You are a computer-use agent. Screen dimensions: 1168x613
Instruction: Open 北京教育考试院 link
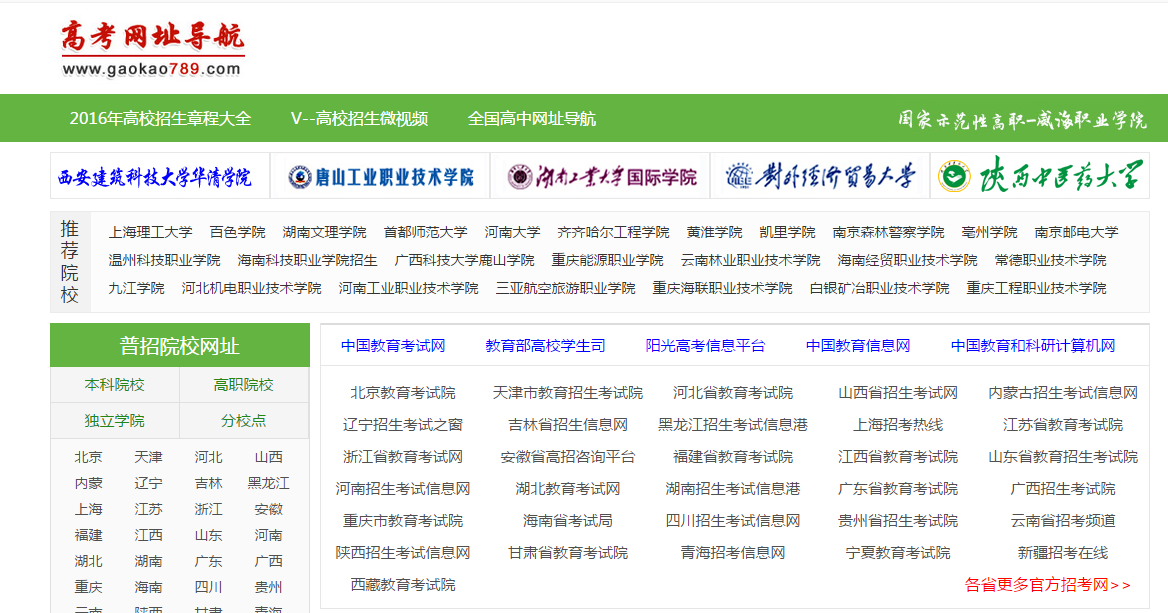[x=403, y=393]
